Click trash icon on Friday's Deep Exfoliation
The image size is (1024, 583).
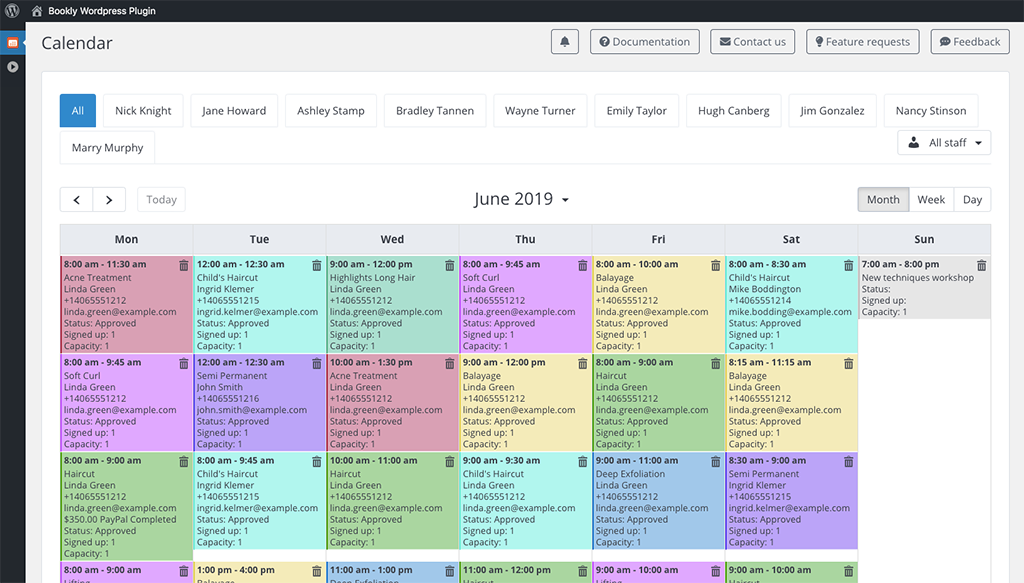point(715,461)
